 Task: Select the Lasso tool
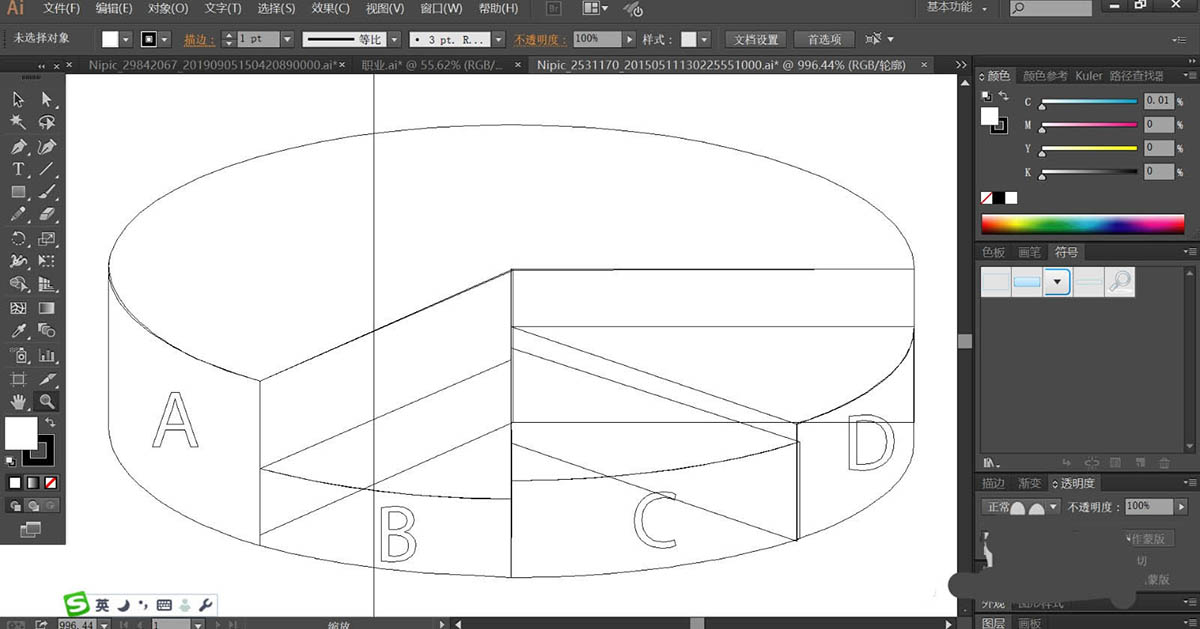pyautogui.click(x=47, y=122)
